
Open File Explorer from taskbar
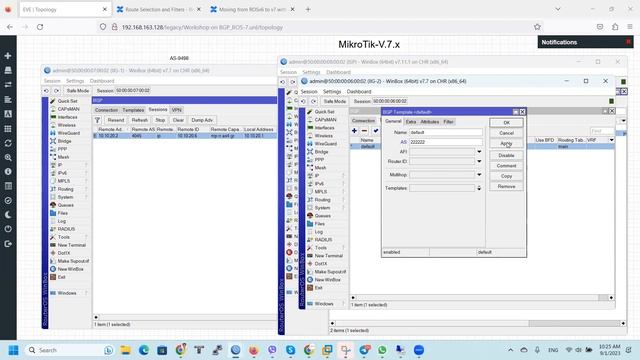(125, 350)
